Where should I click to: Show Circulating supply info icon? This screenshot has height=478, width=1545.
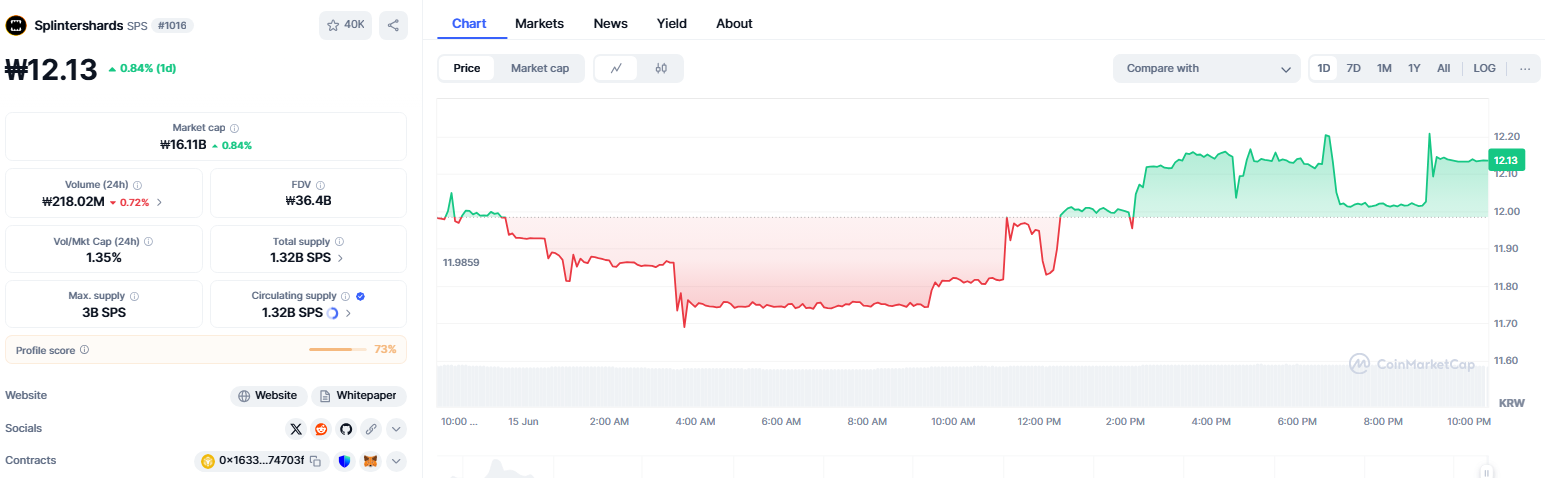pos(346,296)
